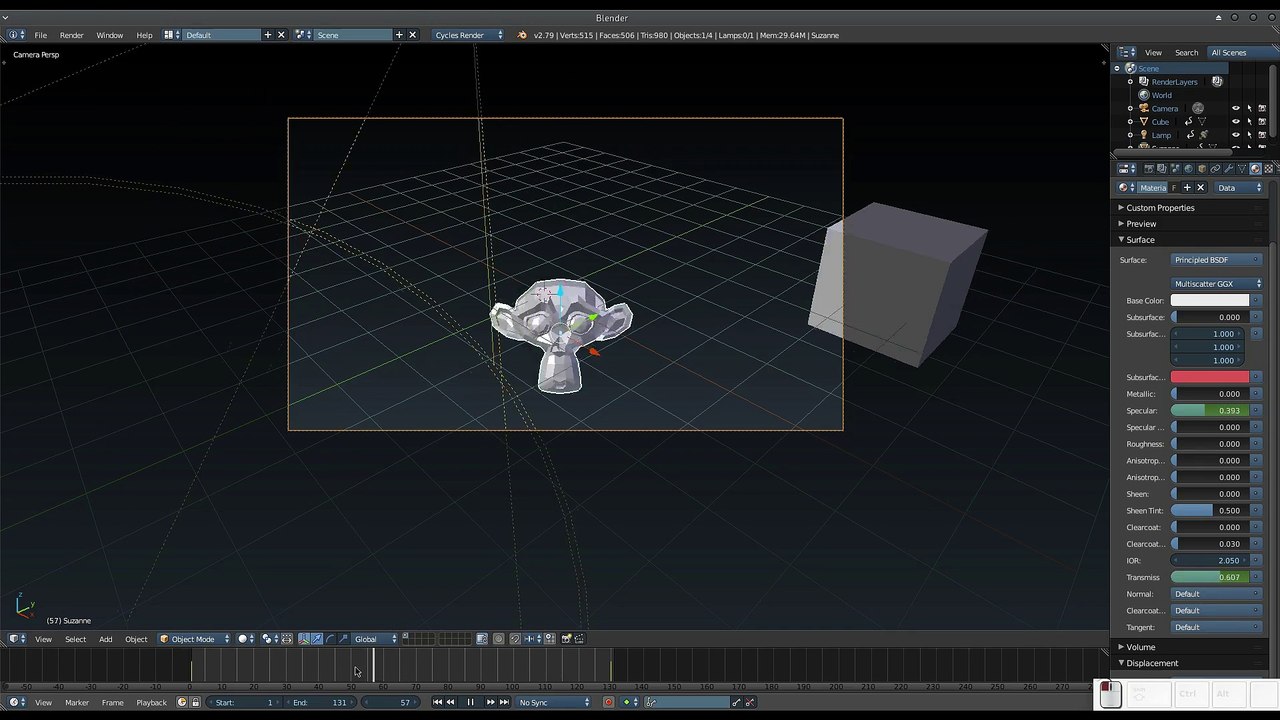The width and height of the screenshot is (1280, 720).
Task: Click the scale manipulator icon
Action: point(343,639)
